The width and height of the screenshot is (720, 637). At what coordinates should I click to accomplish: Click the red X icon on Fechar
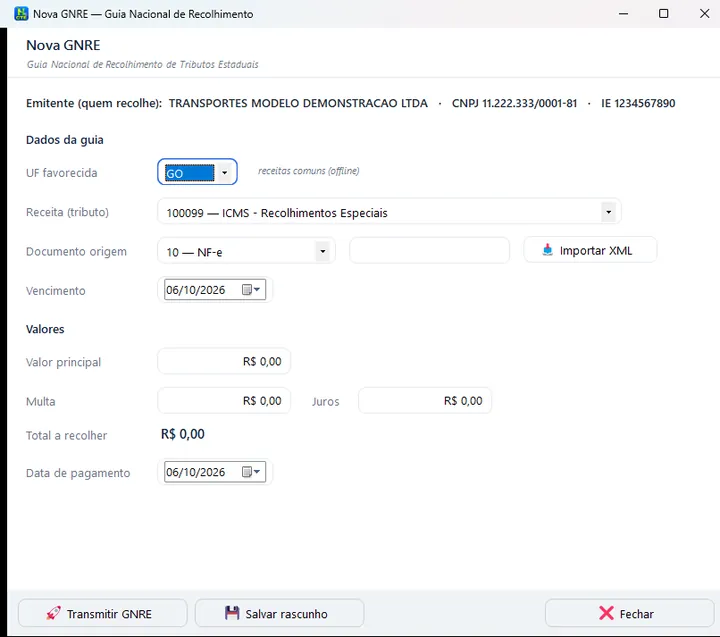click(606, 613)
